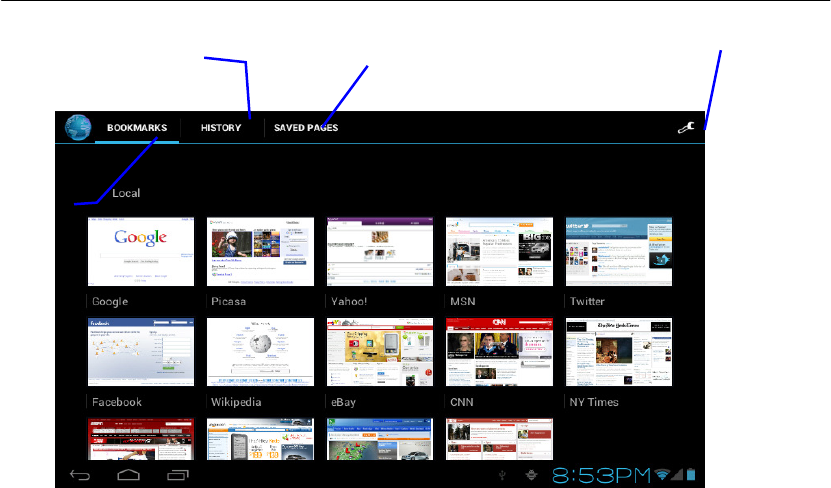Screen dimensions: 831x488
Task: Open the Facebook bookmark thumbnail
Action: coord(141,352)
